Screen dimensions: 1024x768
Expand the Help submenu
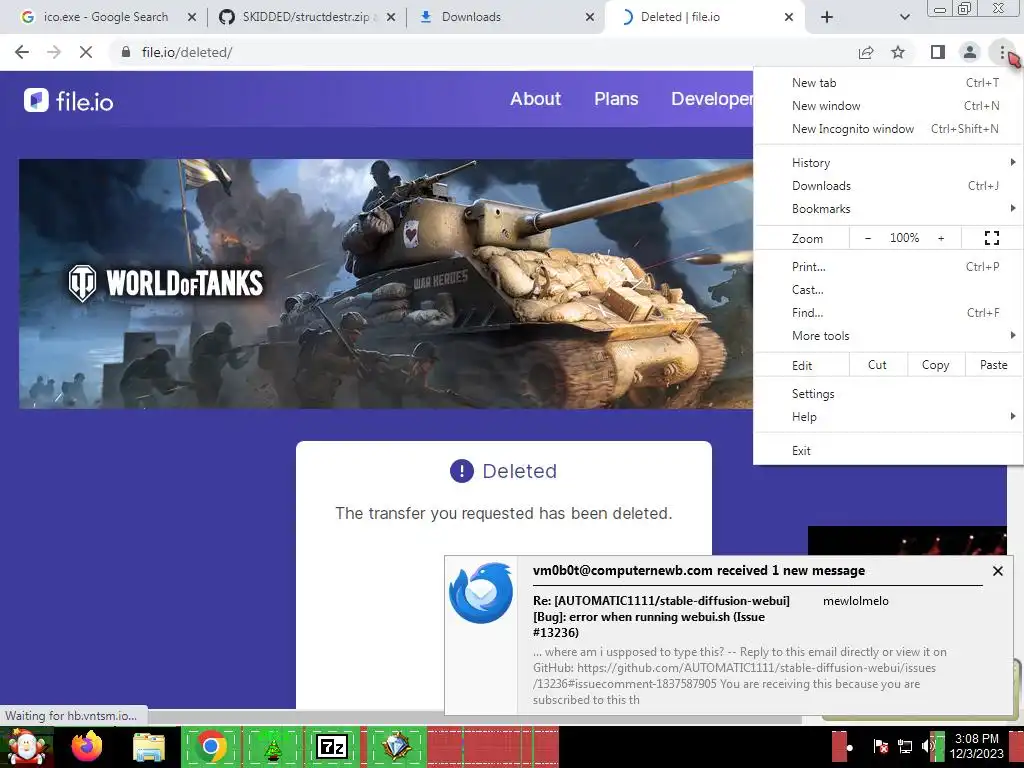pos(888,417)
